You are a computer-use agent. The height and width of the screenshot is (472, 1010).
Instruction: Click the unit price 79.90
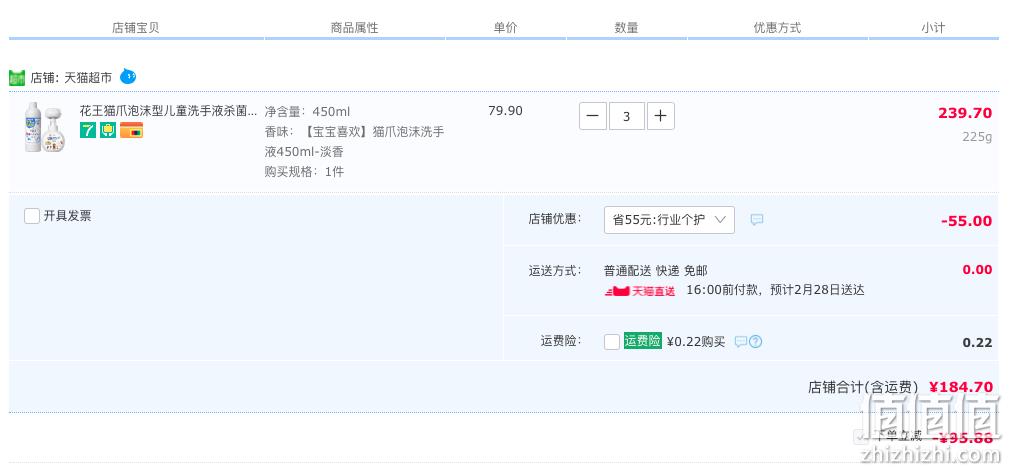click(506, 111)
